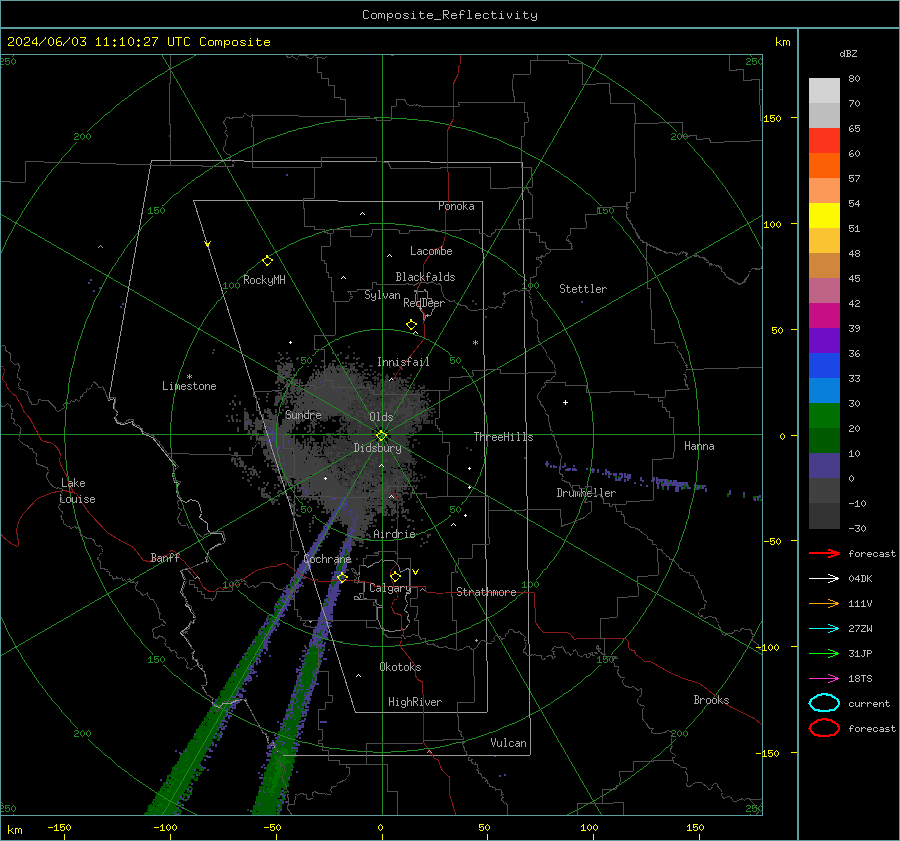Click the Drumheller label

[586, 493]
